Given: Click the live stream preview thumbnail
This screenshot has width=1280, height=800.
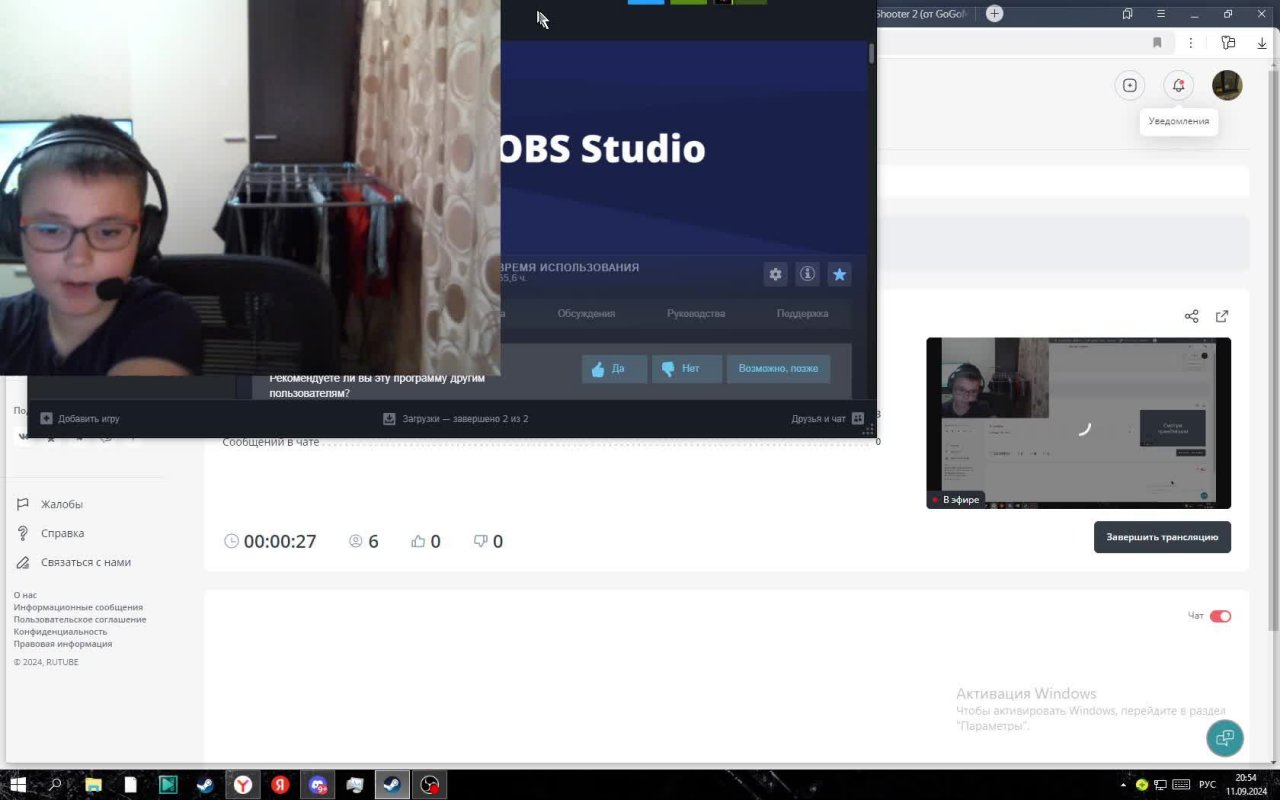Looking at the screenshot, I should tap(1078, 423).
